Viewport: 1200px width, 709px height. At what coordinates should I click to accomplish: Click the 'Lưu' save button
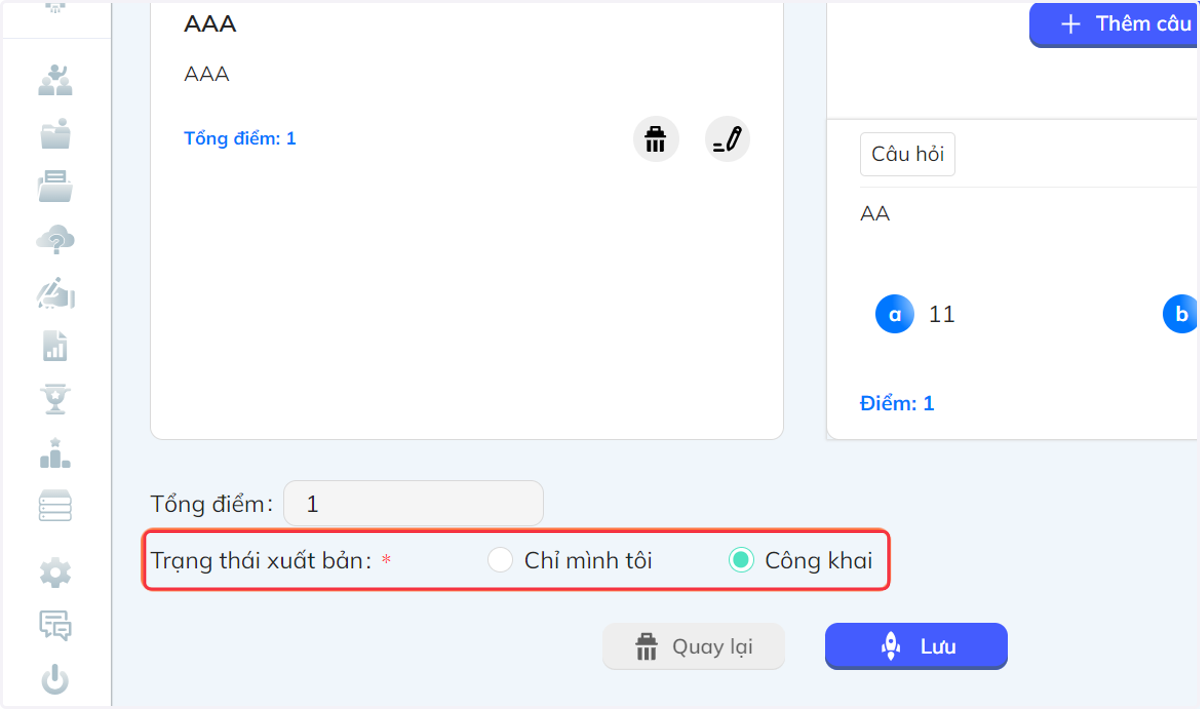(x=916, y=647)
